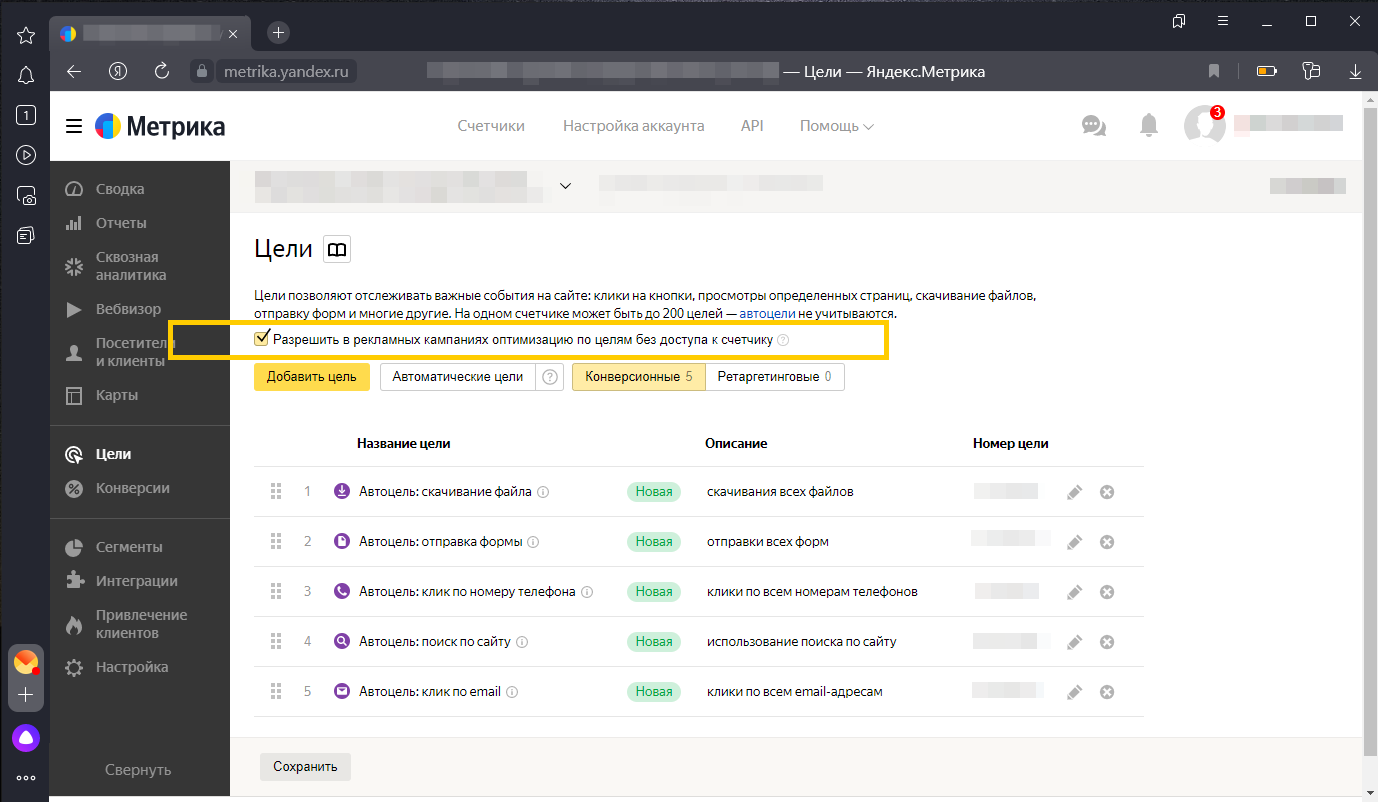1378x802 pixels.
Task: Click the browser downloads arrow icon
Action: [1355, 71]
